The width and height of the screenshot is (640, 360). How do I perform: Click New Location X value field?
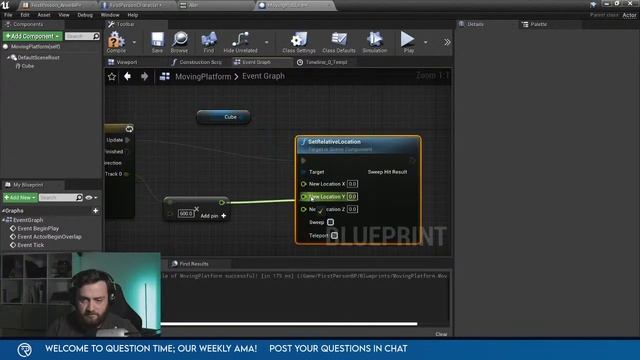[x=352, y=184]
